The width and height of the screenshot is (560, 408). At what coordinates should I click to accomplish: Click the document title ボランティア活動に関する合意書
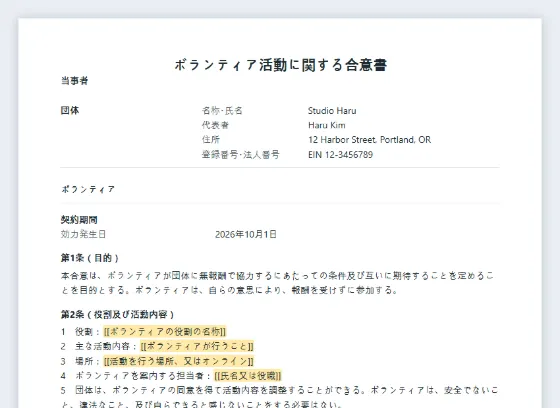coord(280,65)
